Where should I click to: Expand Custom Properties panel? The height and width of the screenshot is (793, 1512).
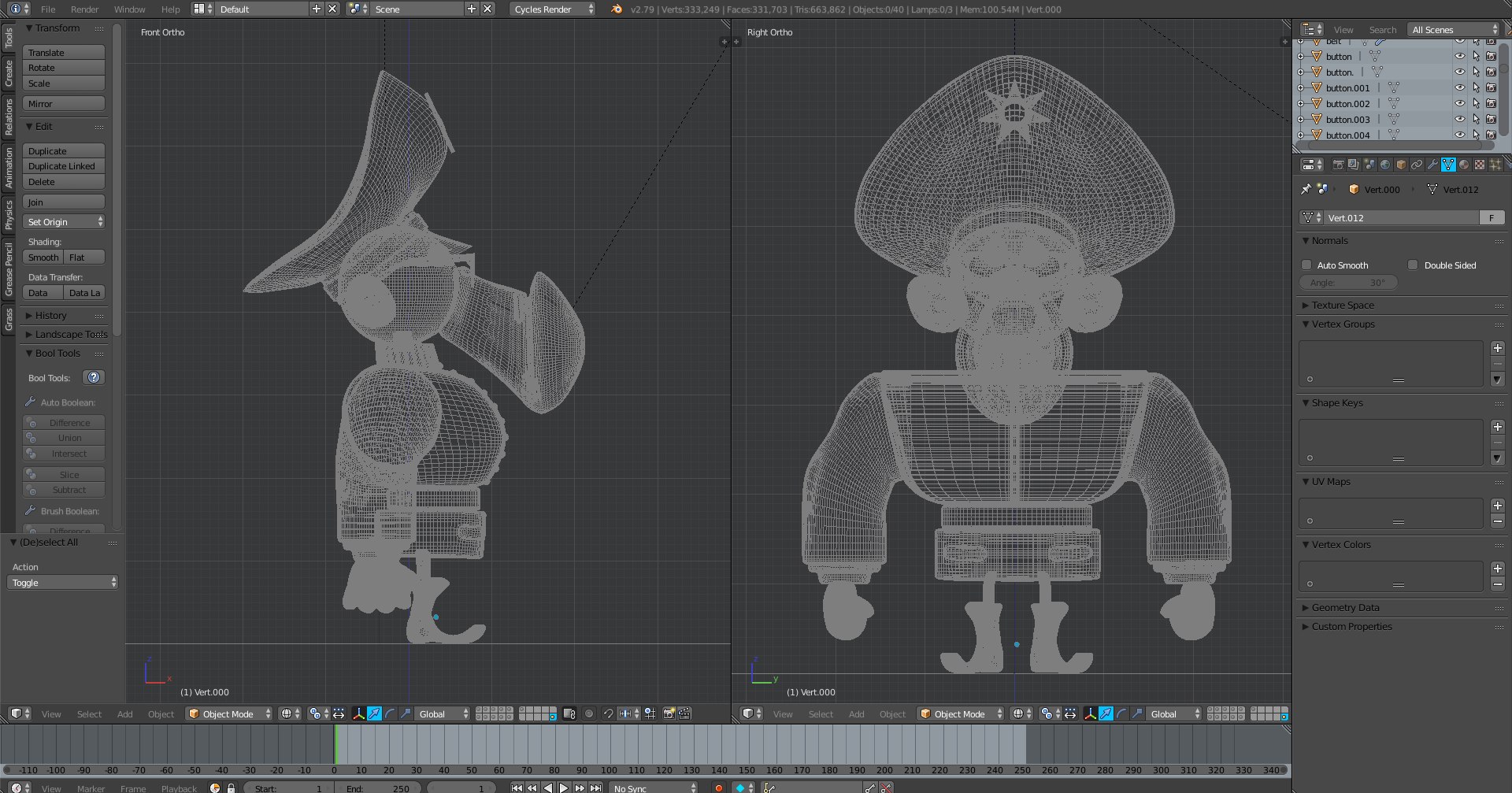point(1351,626)
